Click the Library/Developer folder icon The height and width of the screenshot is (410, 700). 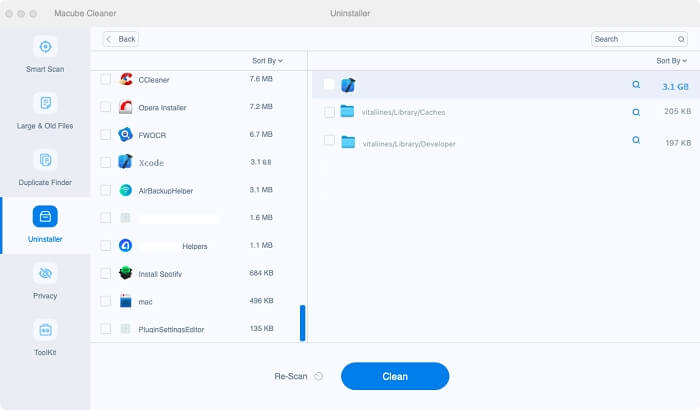(348, 142)
